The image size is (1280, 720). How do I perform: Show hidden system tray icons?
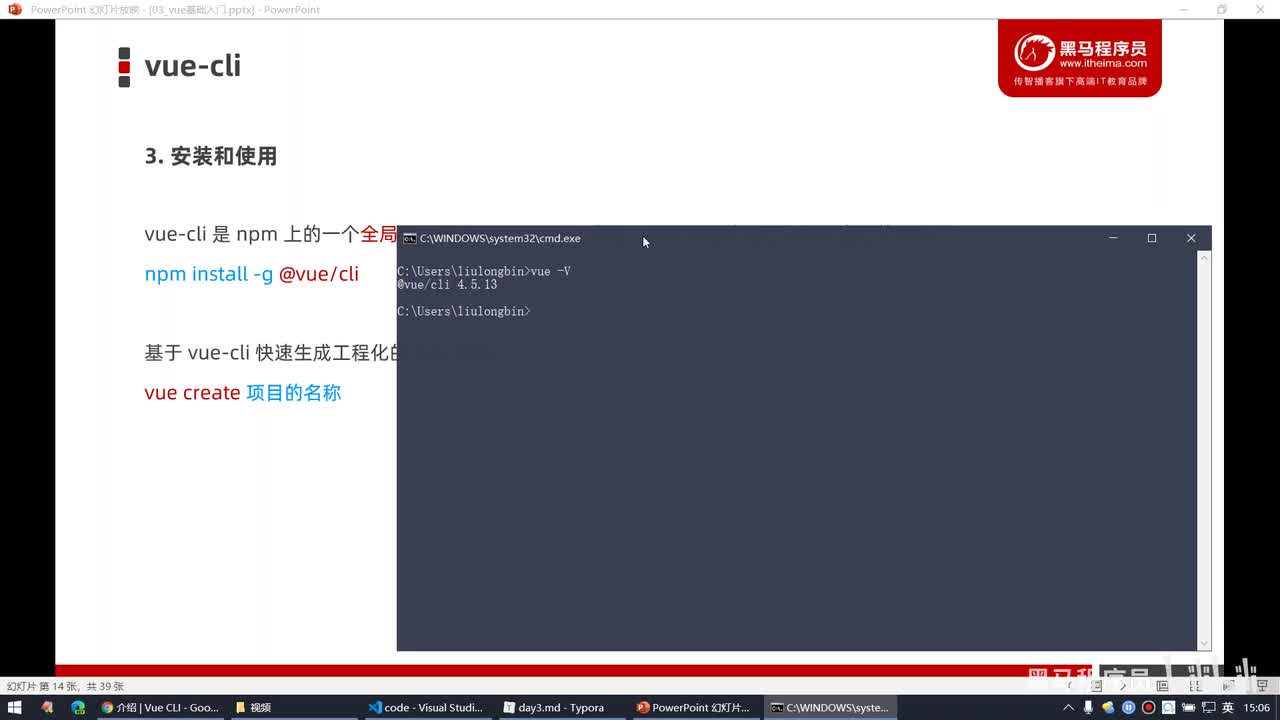[x=1068, y=707]
